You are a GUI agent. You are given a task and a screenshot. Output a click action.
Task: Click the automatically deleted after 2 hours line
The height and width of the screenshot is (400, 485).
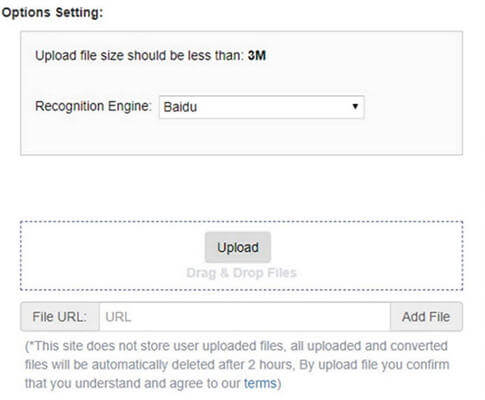pyautogui.click(x=237, y=365)
